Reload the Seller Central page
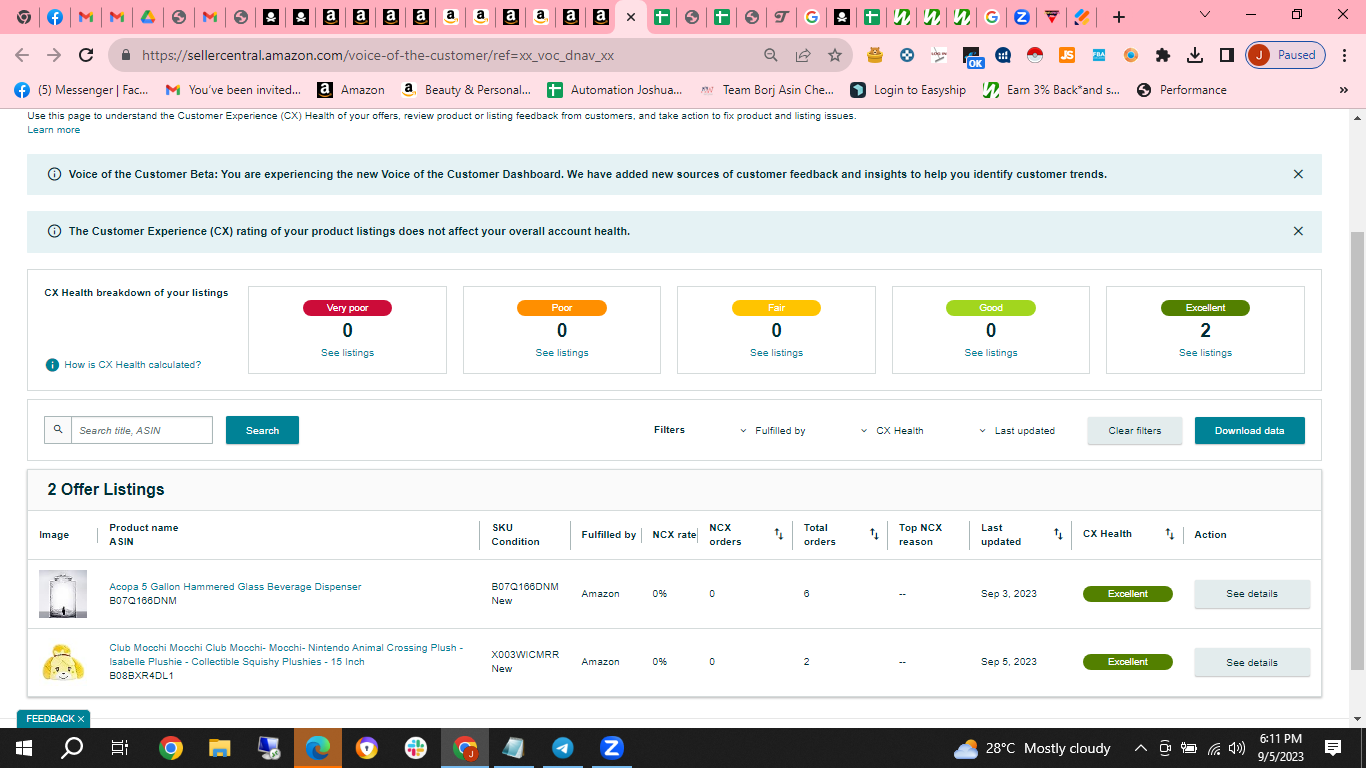Image resolution: width=1366 pixels, height=768 pixels. 86,55
